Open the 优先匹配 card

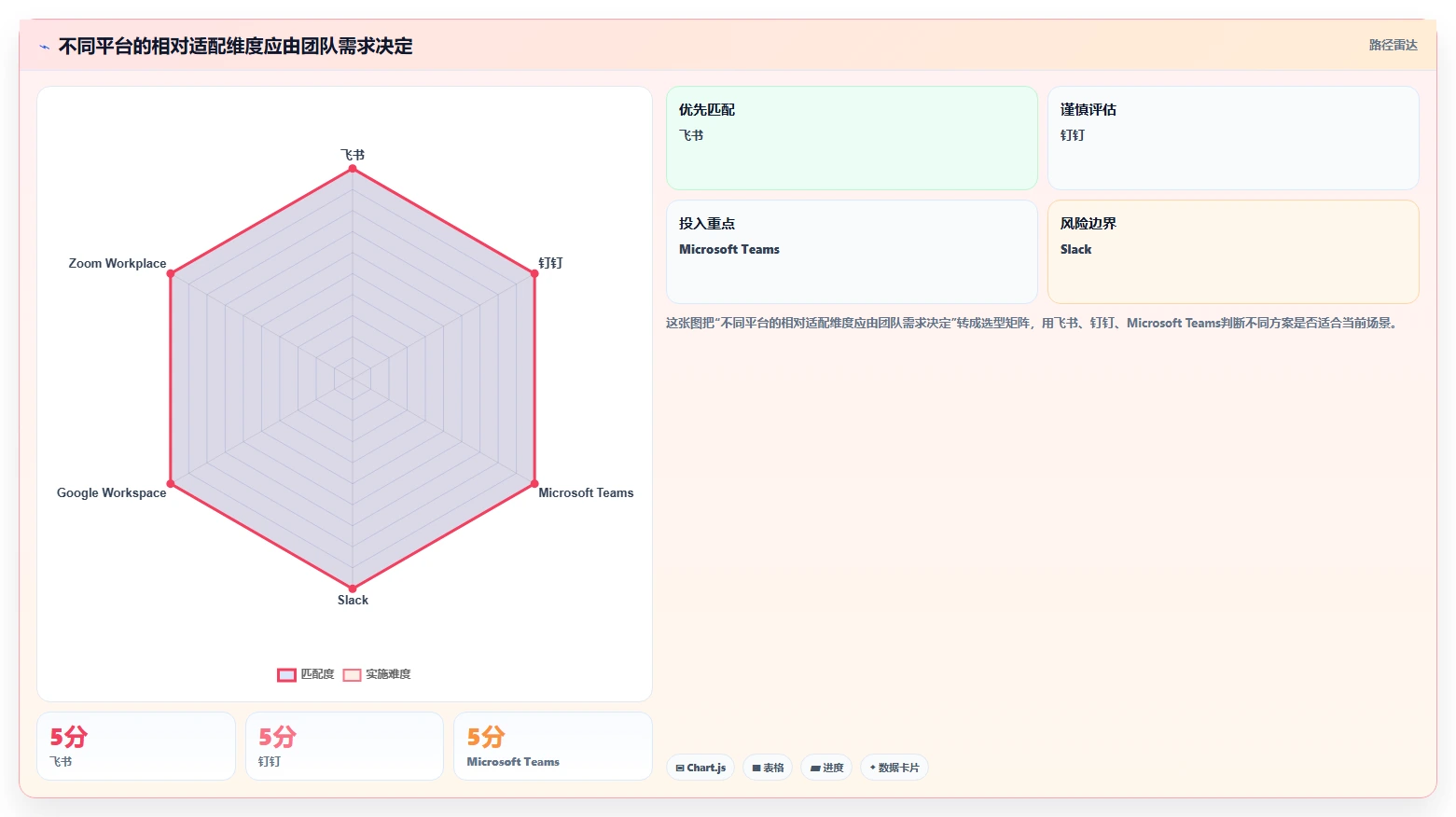tap(852, 138)
